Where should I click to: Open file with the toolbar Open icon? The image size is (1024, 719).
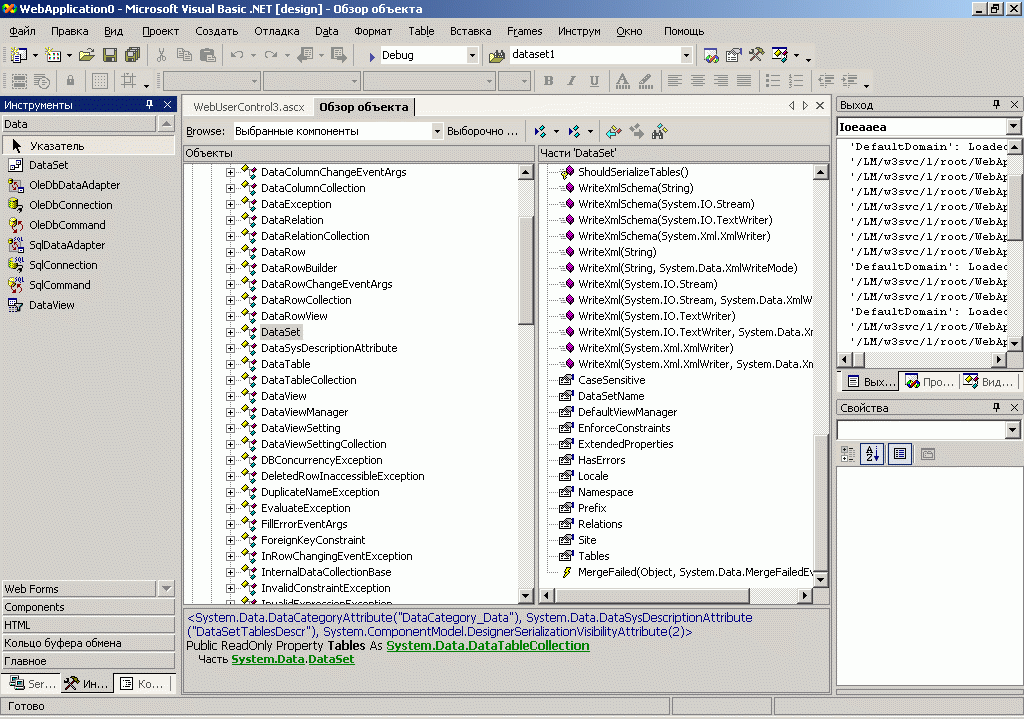click(86, 56)
